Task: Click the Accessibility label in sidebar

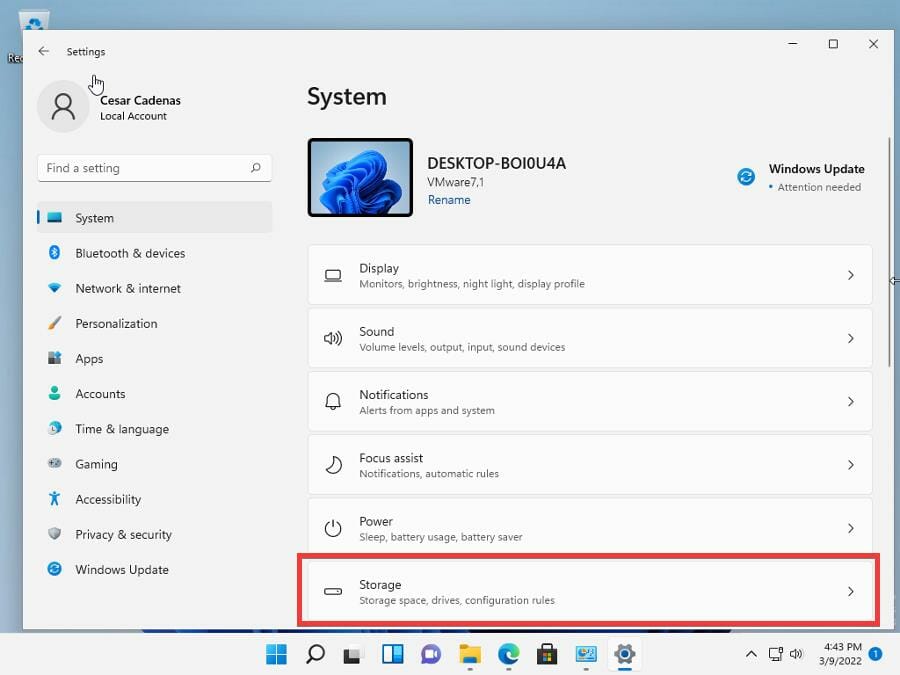Action: 108,499
